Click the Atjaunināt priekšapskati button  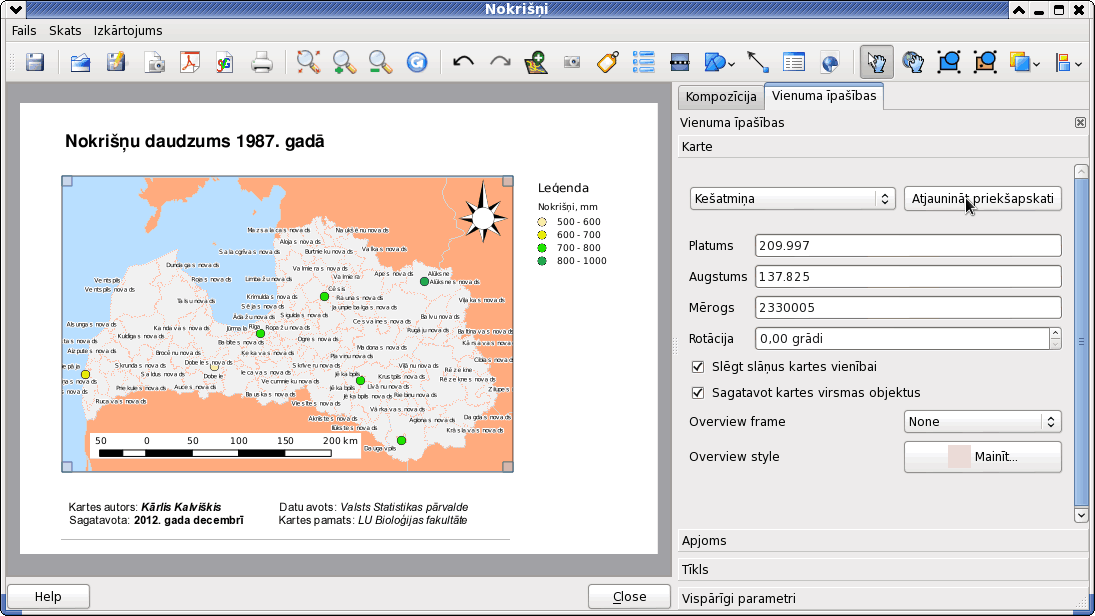click(983, 198)
